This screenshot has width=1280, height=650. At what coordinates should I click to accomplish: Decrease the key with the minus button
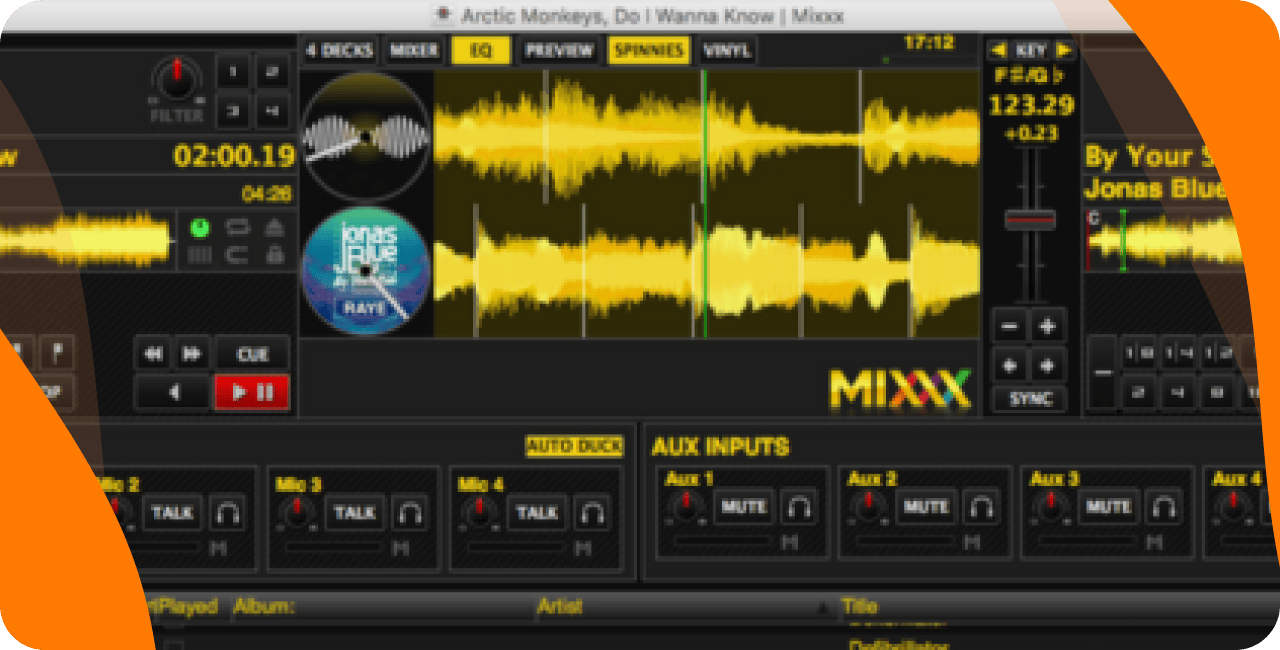coord(1009,326)
